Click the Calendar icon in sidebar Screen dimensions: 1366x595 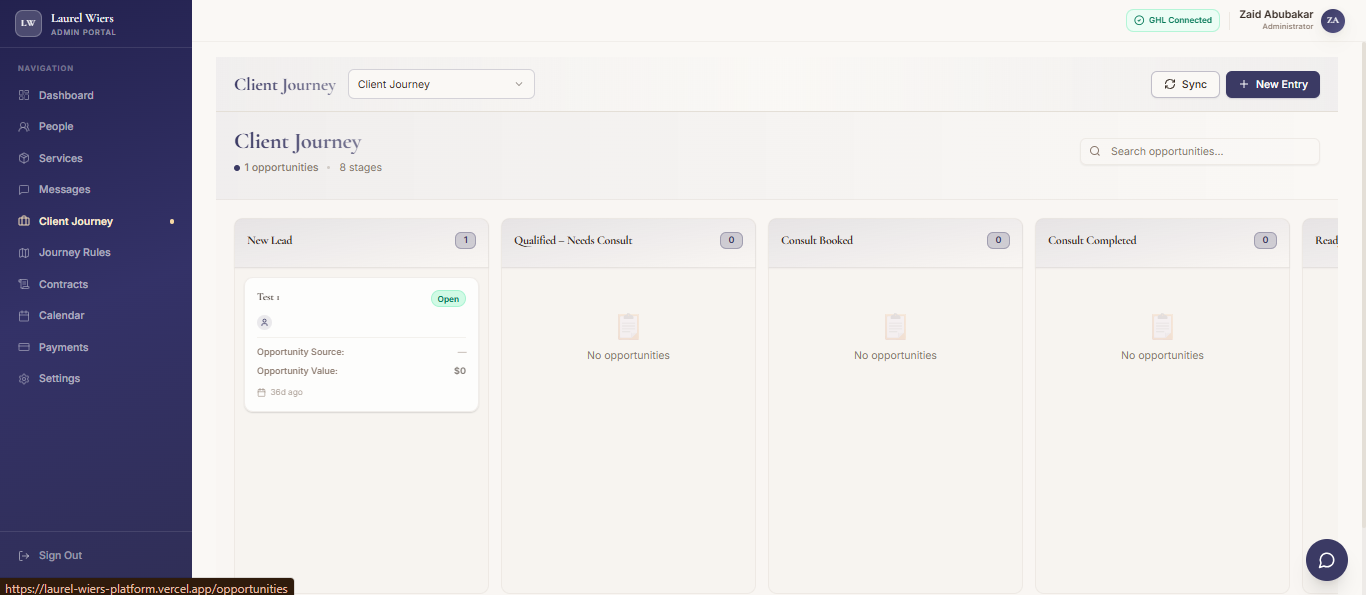pos(24,316)
